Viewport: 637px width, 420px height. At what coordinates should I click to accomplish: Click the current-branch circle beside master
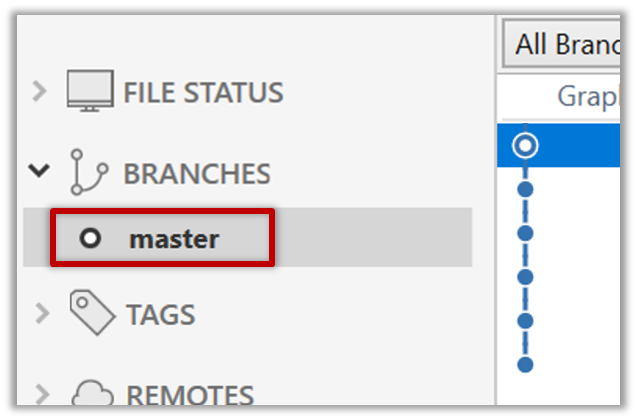pos(90,239)
